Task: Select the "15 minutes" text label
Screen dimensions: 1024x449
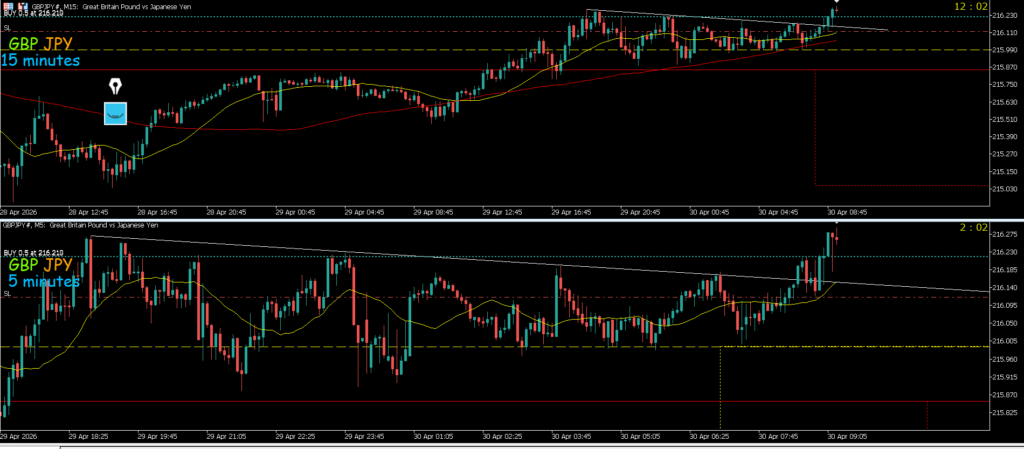Action: [39, 61]
